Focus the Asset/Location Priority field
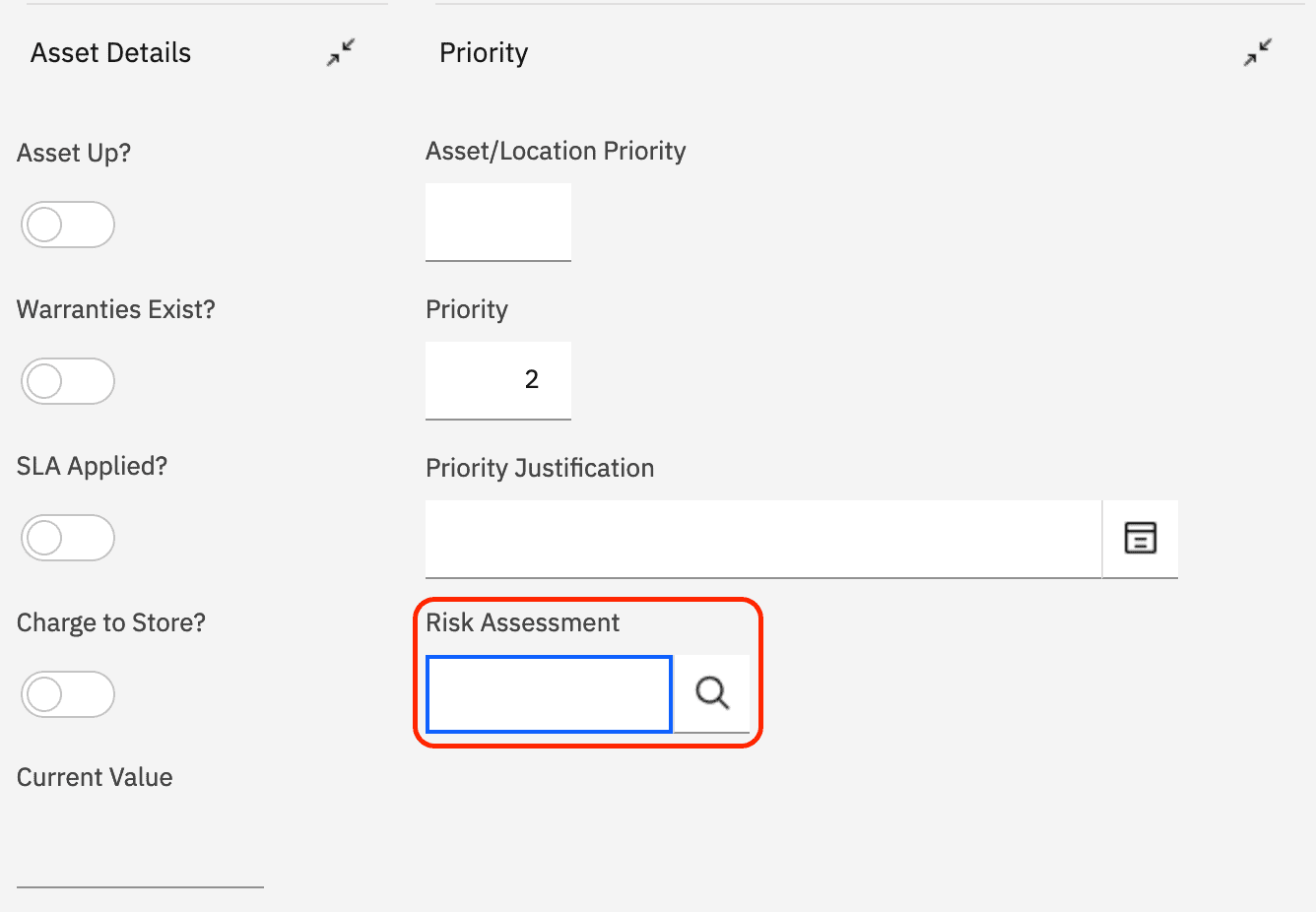1316x912 pixels. tap(498, 222)
